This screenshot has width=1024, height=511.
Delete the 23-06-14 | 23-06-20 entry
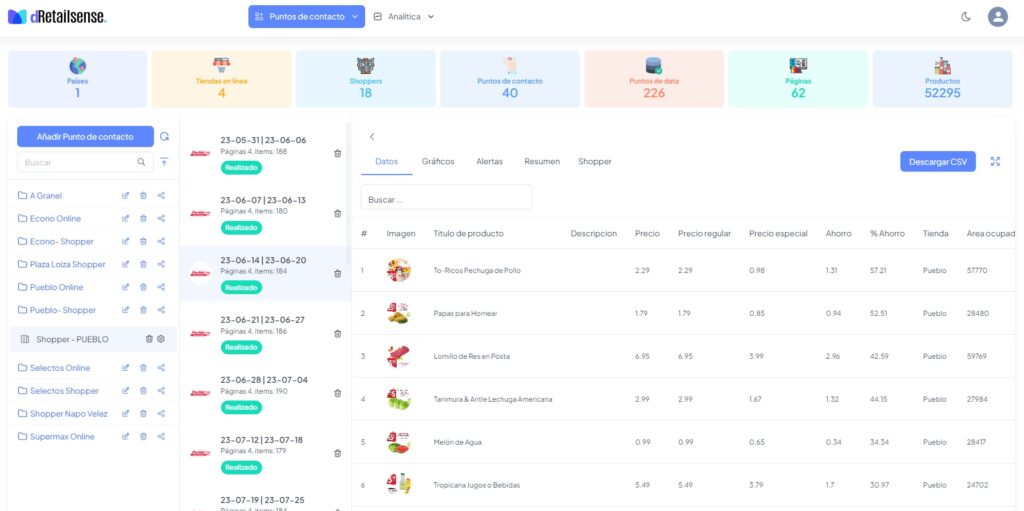[338, 274]
